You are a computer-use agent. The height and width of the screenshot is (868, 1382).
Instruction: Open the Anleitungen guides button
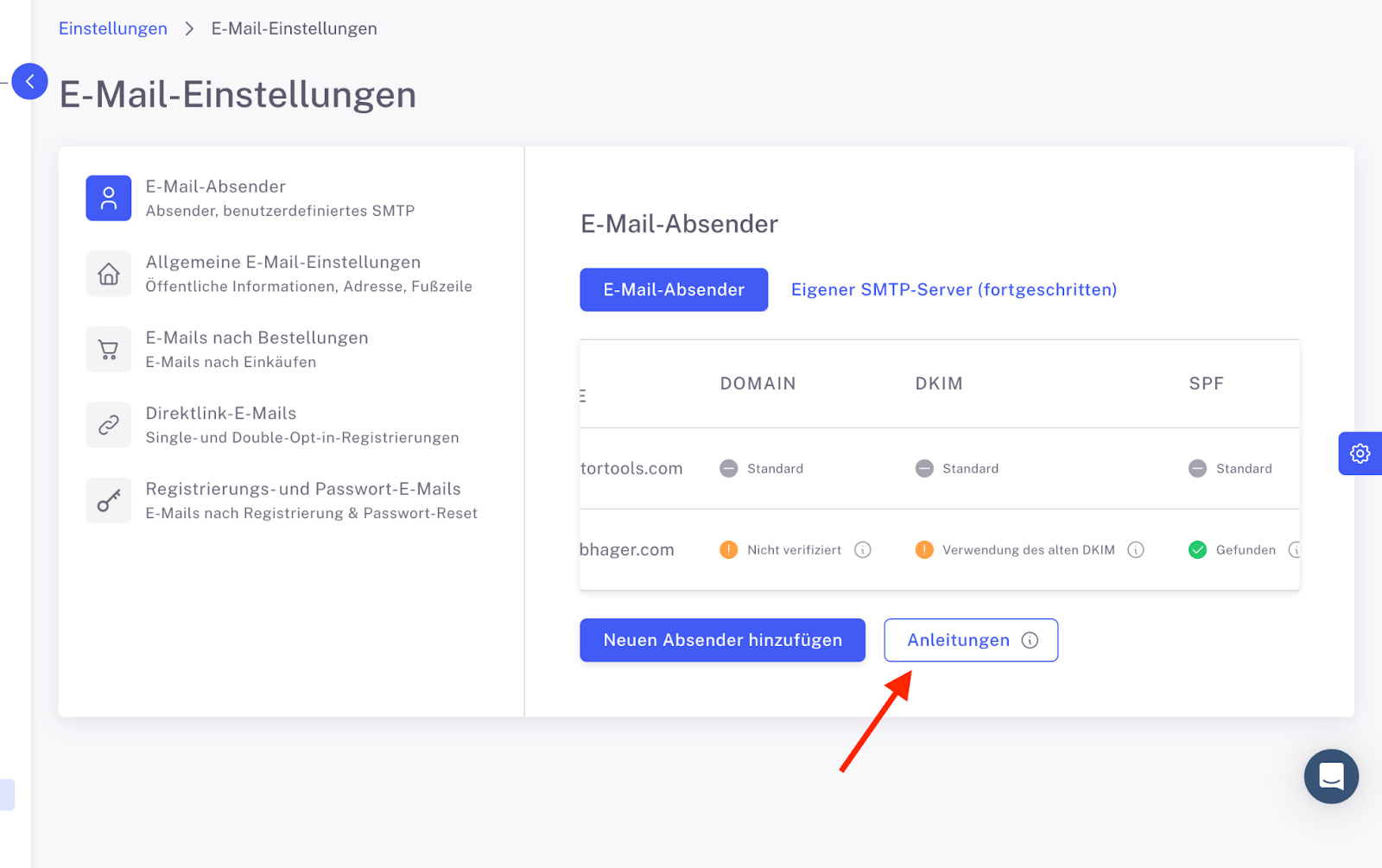(971, 640)
